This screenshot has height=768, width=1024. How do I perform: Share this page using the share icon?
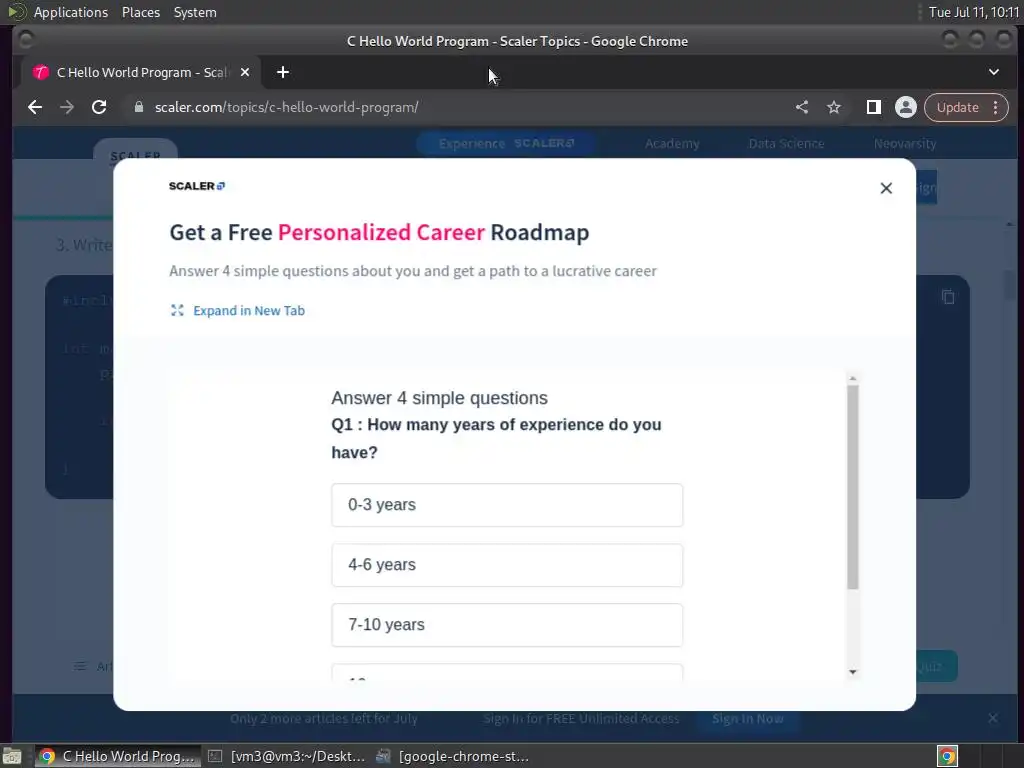(802, 107)
